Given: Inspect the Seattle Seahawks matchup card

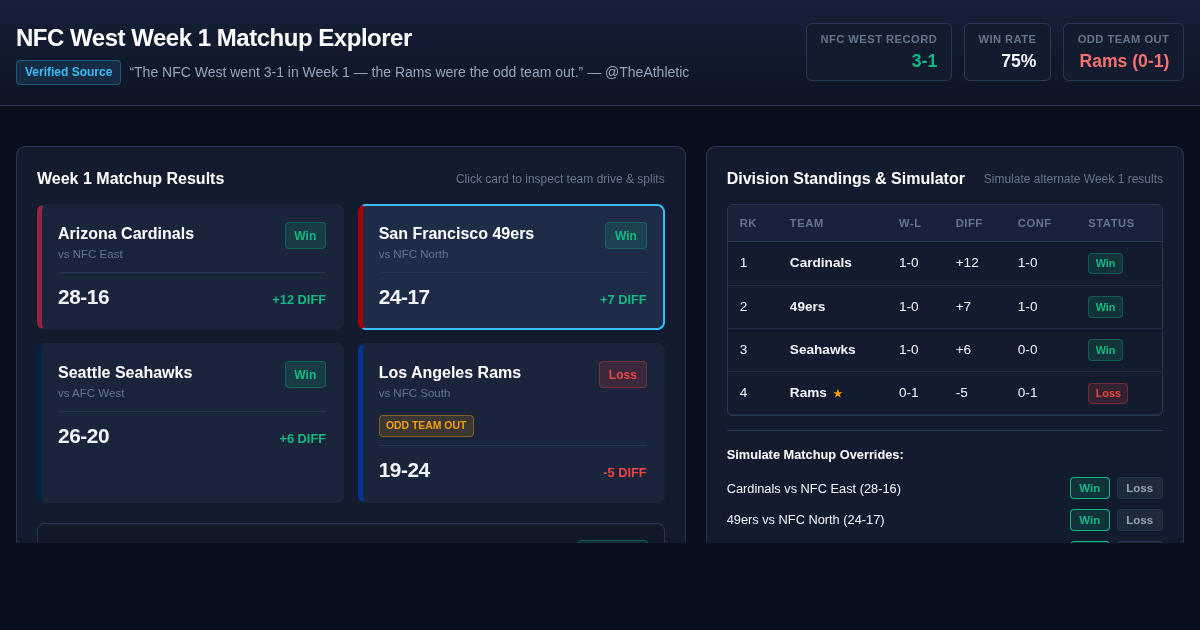Looking at the screenshot, I should [190, 423].
